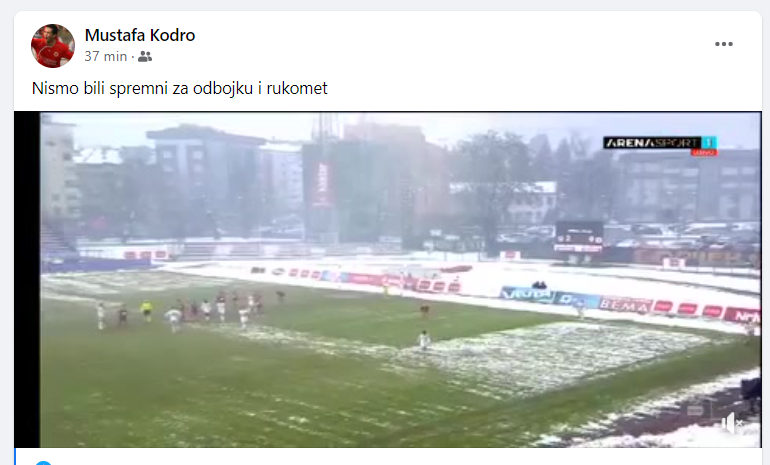This screenshot has height=465, width=770.
Task: Click the friends audience icon beside 37 min
Action: coord(145,57)
